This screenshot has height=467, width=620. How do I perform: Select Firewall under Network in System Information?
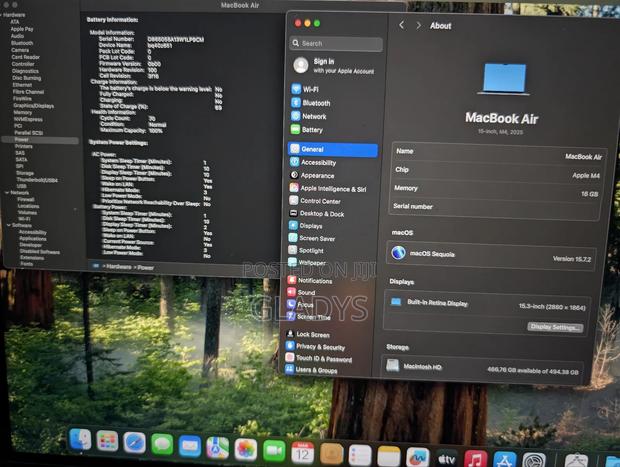pyautogui.click(x=26, y=199)
